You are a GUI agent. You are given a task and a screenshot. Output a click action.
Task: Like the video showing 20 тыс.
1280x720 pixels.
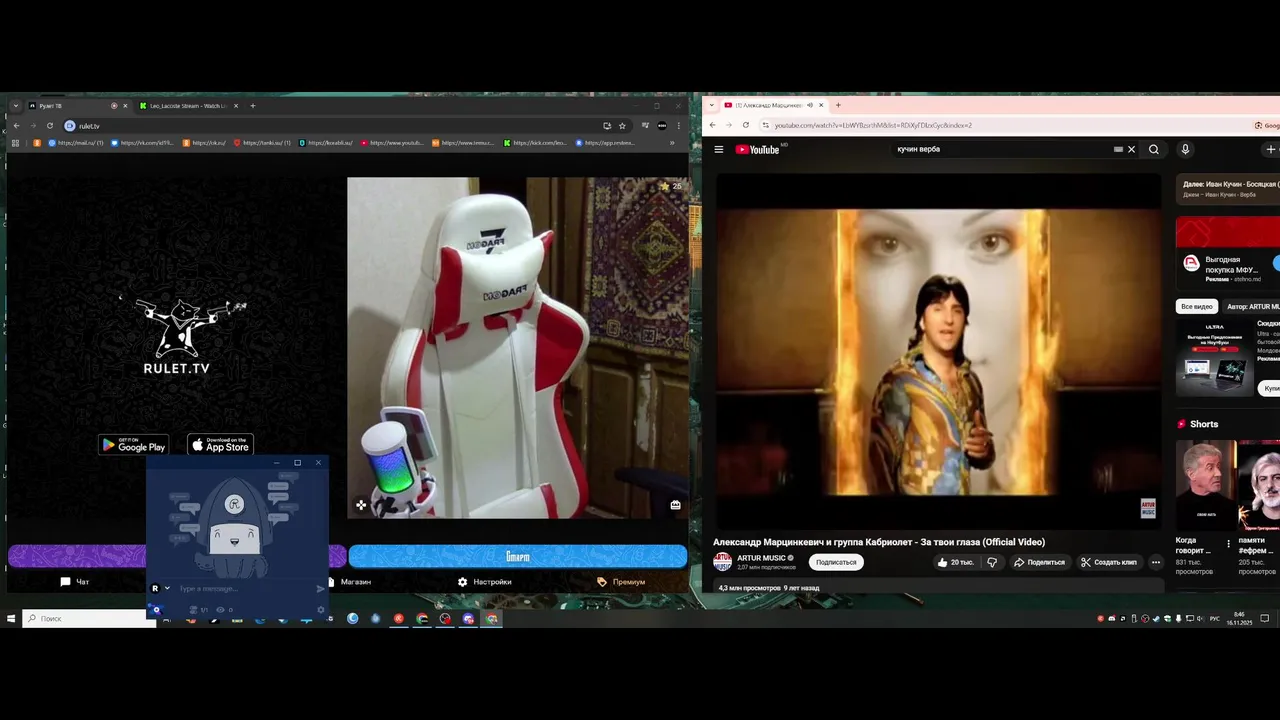pos(955,562)
